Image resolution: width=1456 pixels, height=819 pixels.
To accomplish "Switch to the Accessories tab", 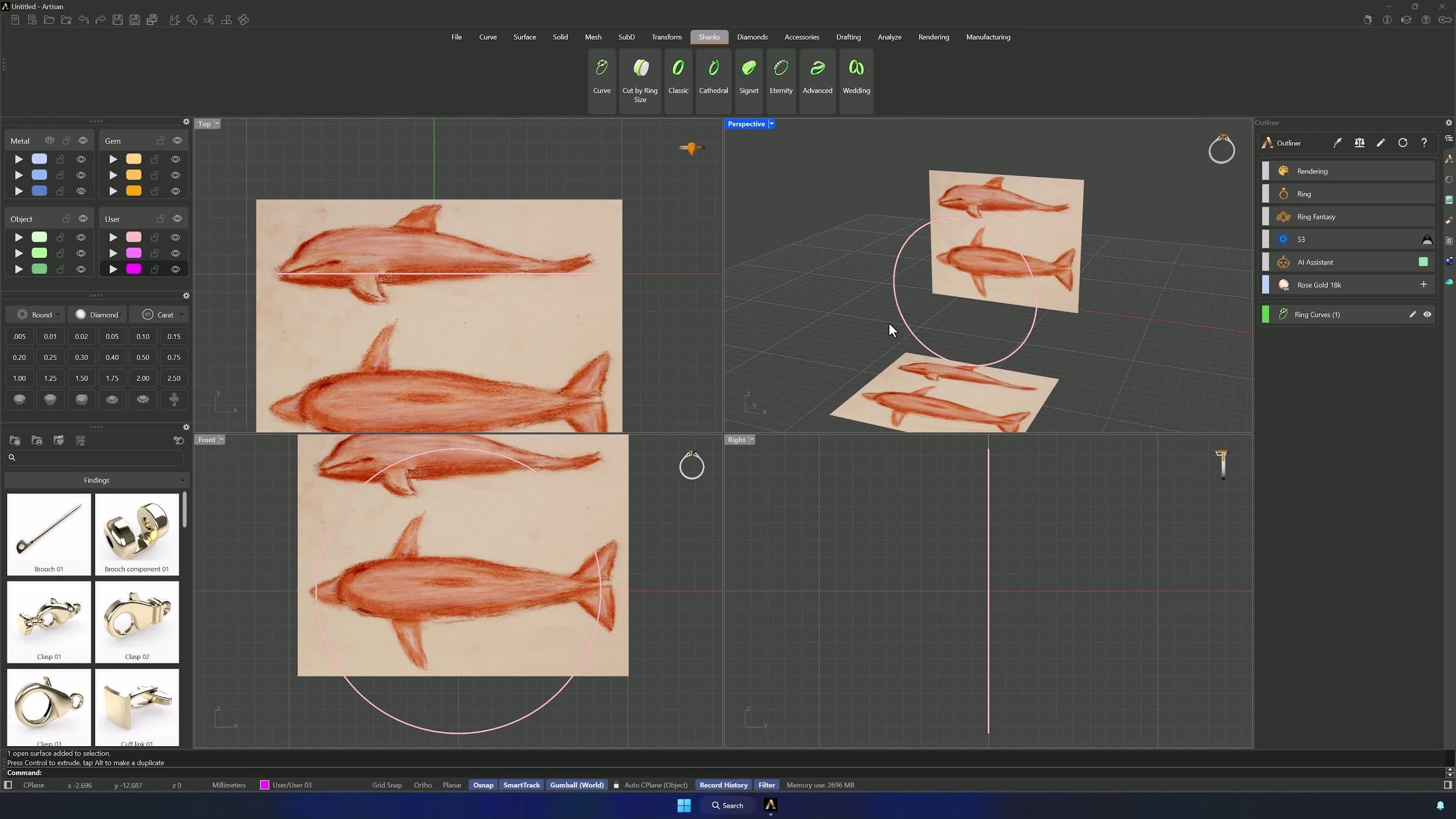I will pyautogui.click(x=802, y=37).
